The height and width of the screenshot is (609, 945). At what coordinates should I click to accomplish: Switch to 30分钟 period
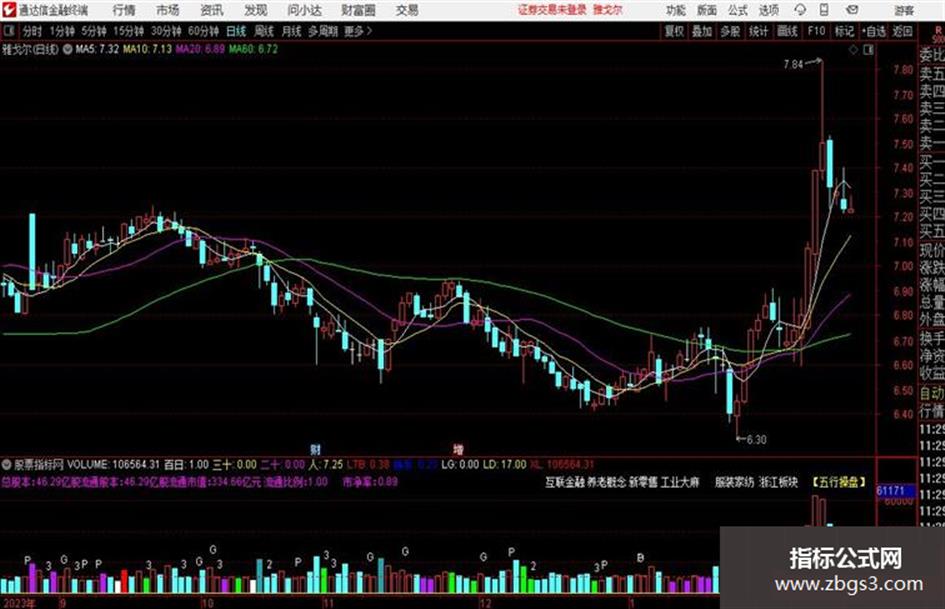166,31
